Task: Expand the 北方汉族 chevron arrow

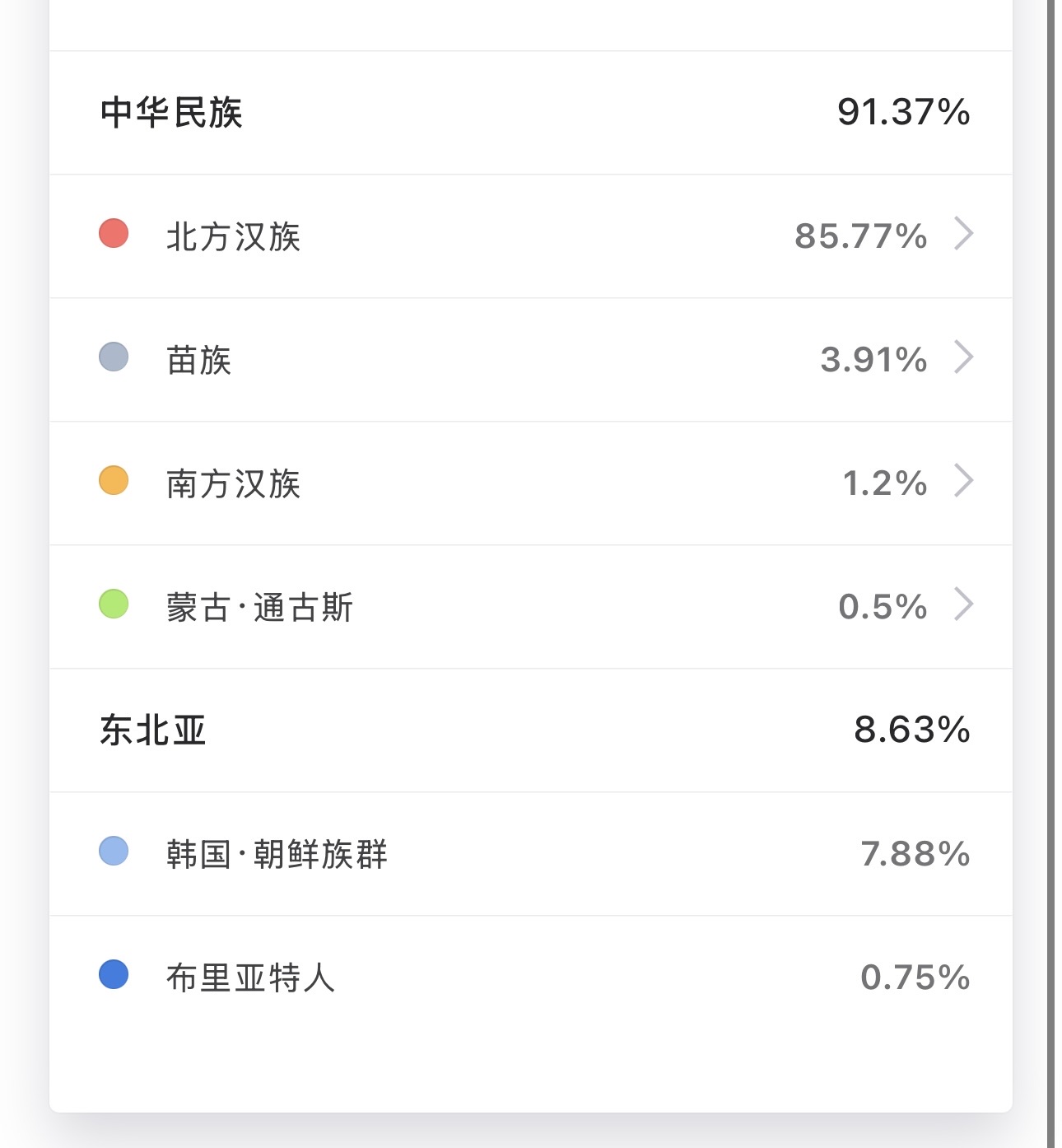Action: [964, 234]
